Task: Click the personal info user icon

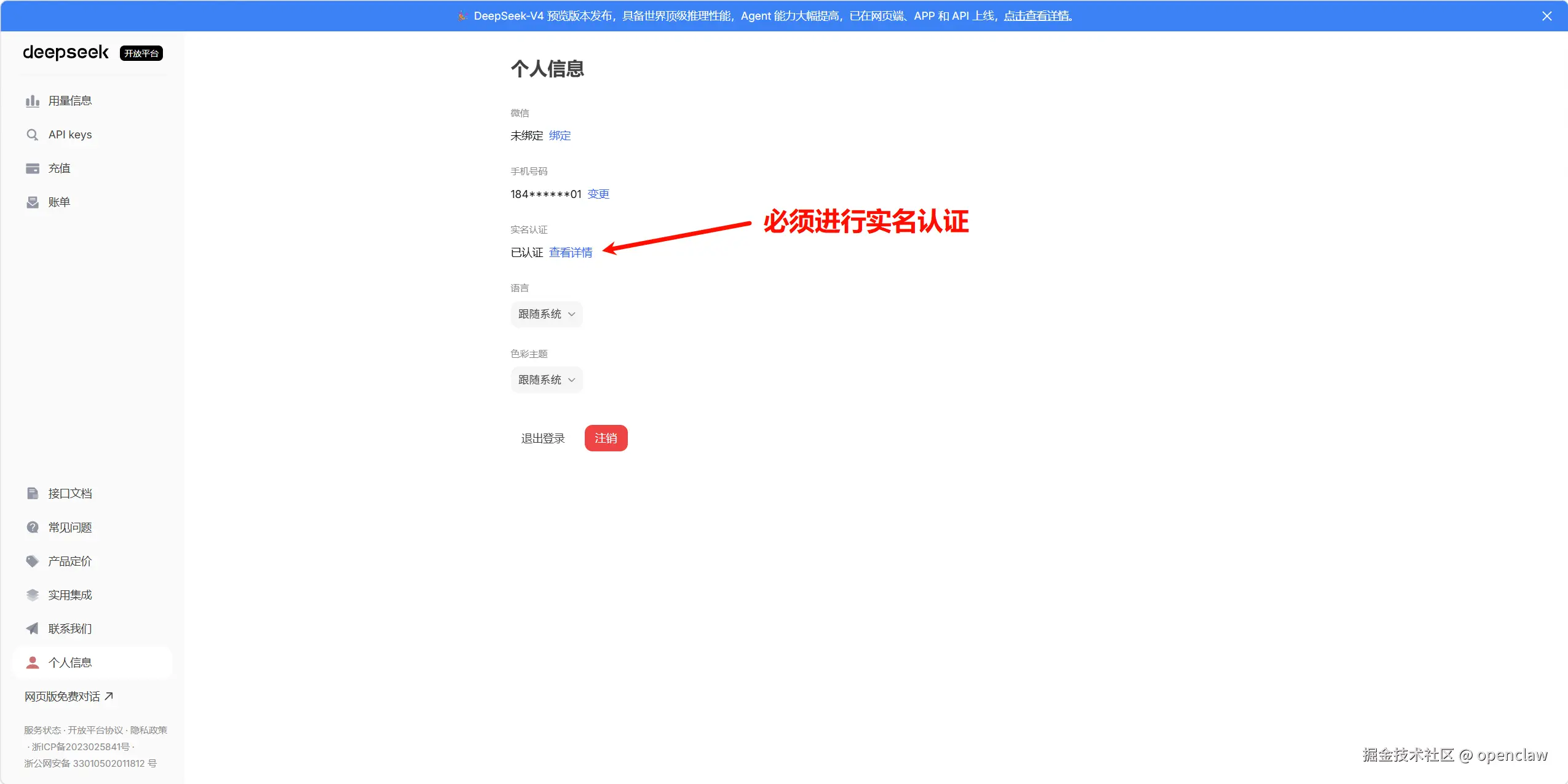Action: tap(33, 662)
